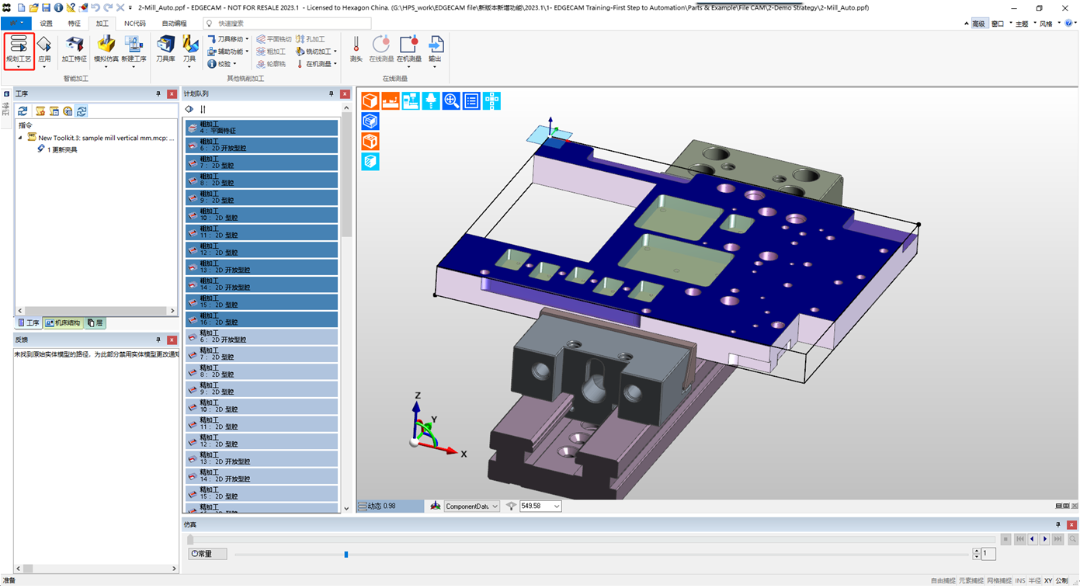Click the tool-down arrow icon in viewport toolbar
The width and height of the screenshot is (1080, 586).
(431, 101)
